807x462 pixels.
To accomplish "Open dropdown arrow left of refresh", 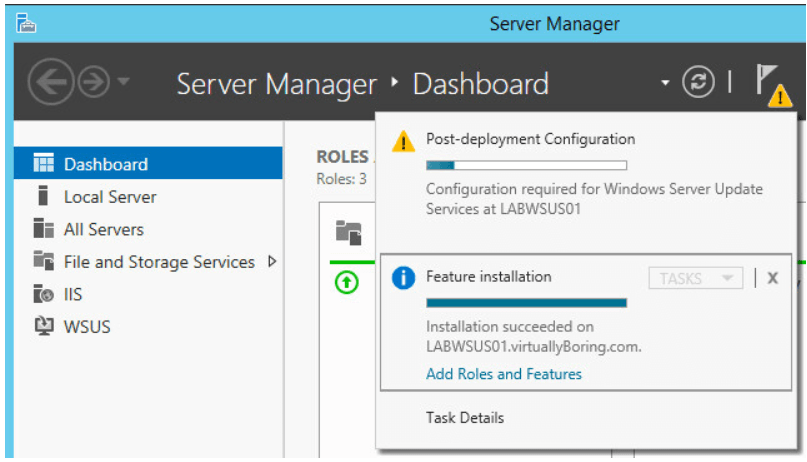I will click(x=665, y=82).
